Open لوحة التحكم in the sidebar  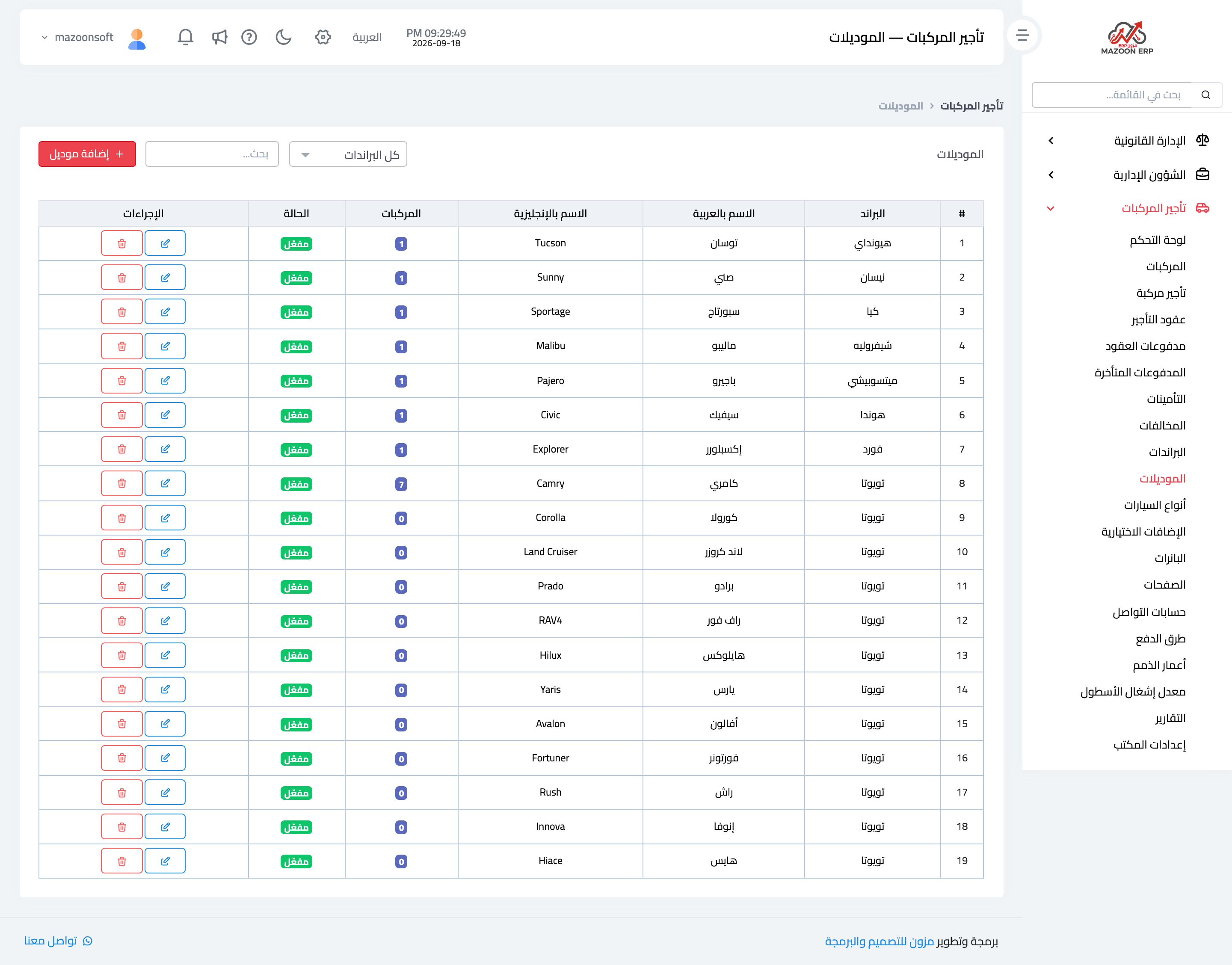pyautogui.click(x=1158, y=240)
